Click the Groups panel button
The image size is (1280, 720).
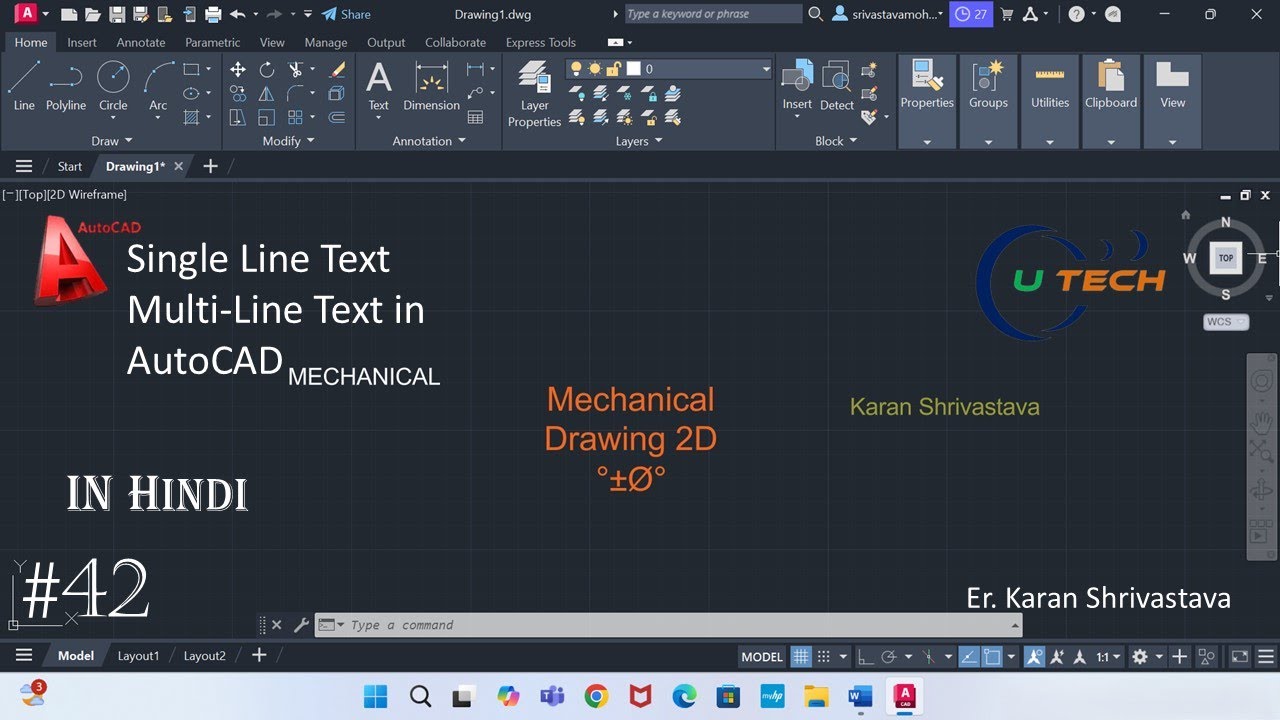[x=988, y=102]
